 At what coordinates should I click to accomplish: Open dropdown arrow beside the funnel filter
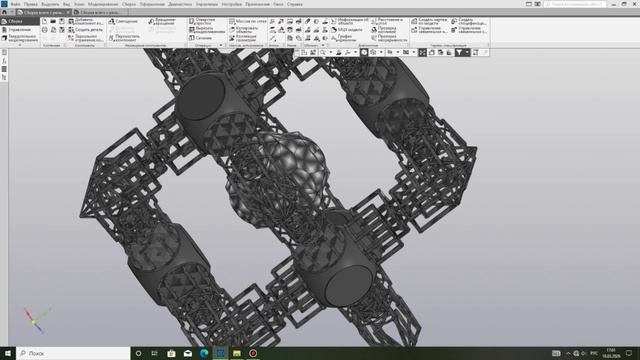(467, 52)
